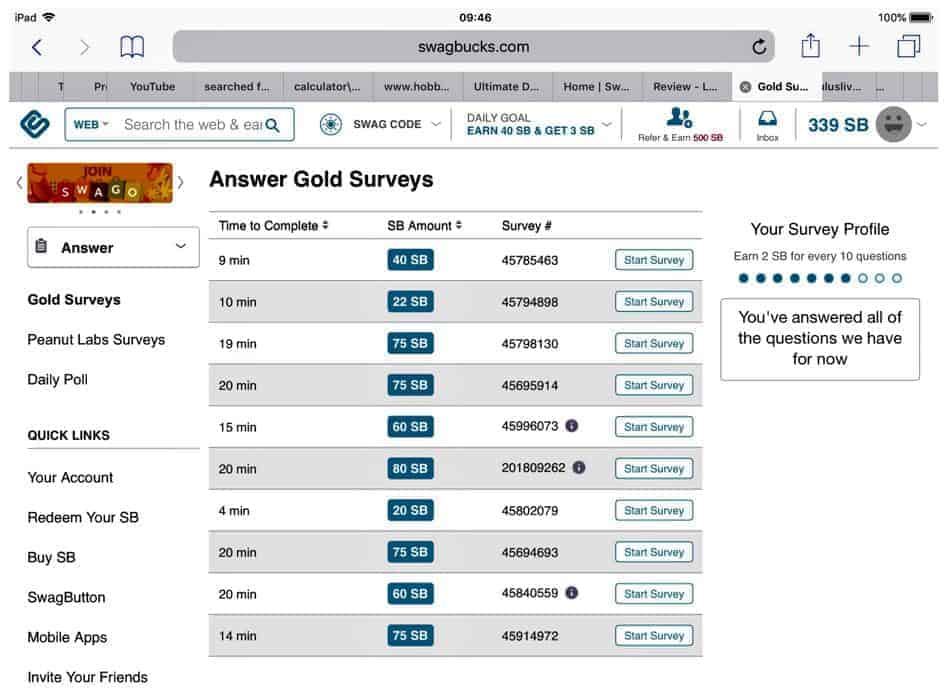Open the WEB search type dropdown
This screenshot has height=696, width=949.
pyautogui.click(x=91, y=125)
